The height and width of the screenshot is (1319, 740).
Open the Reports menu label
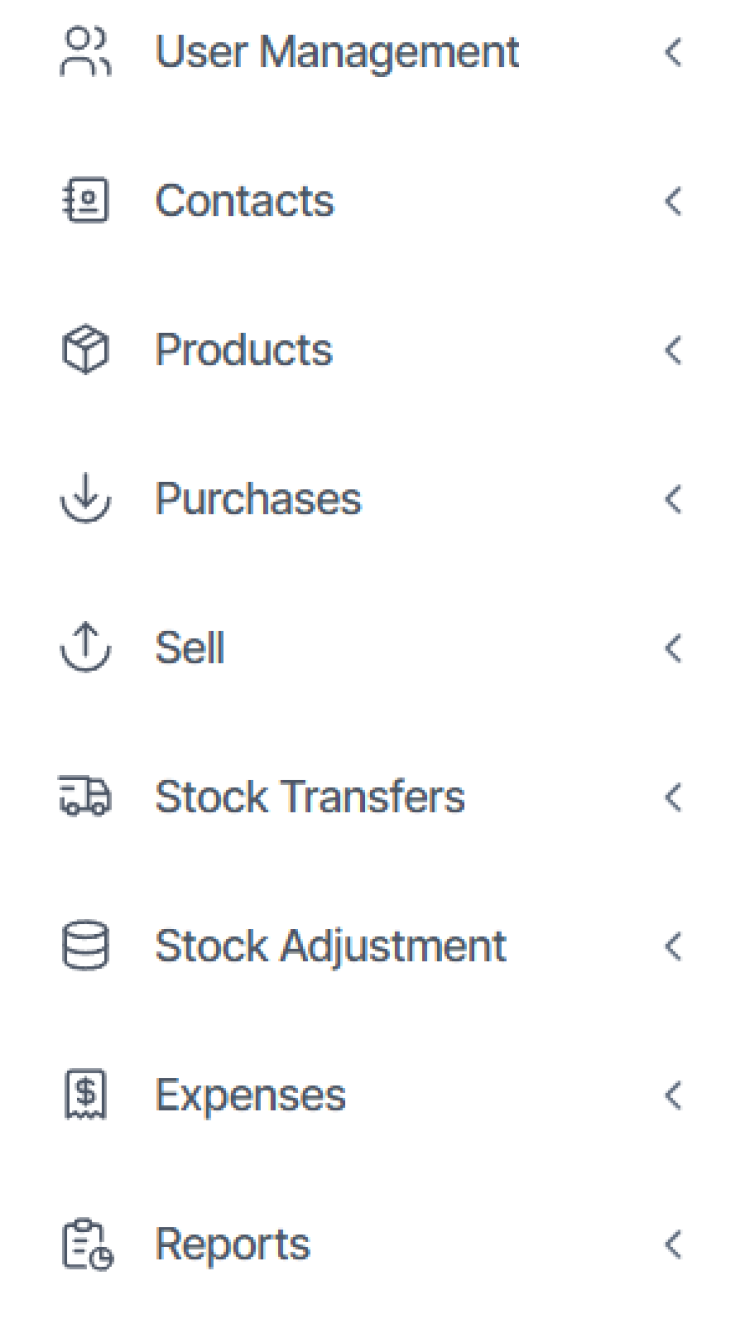pos(232,1245)
